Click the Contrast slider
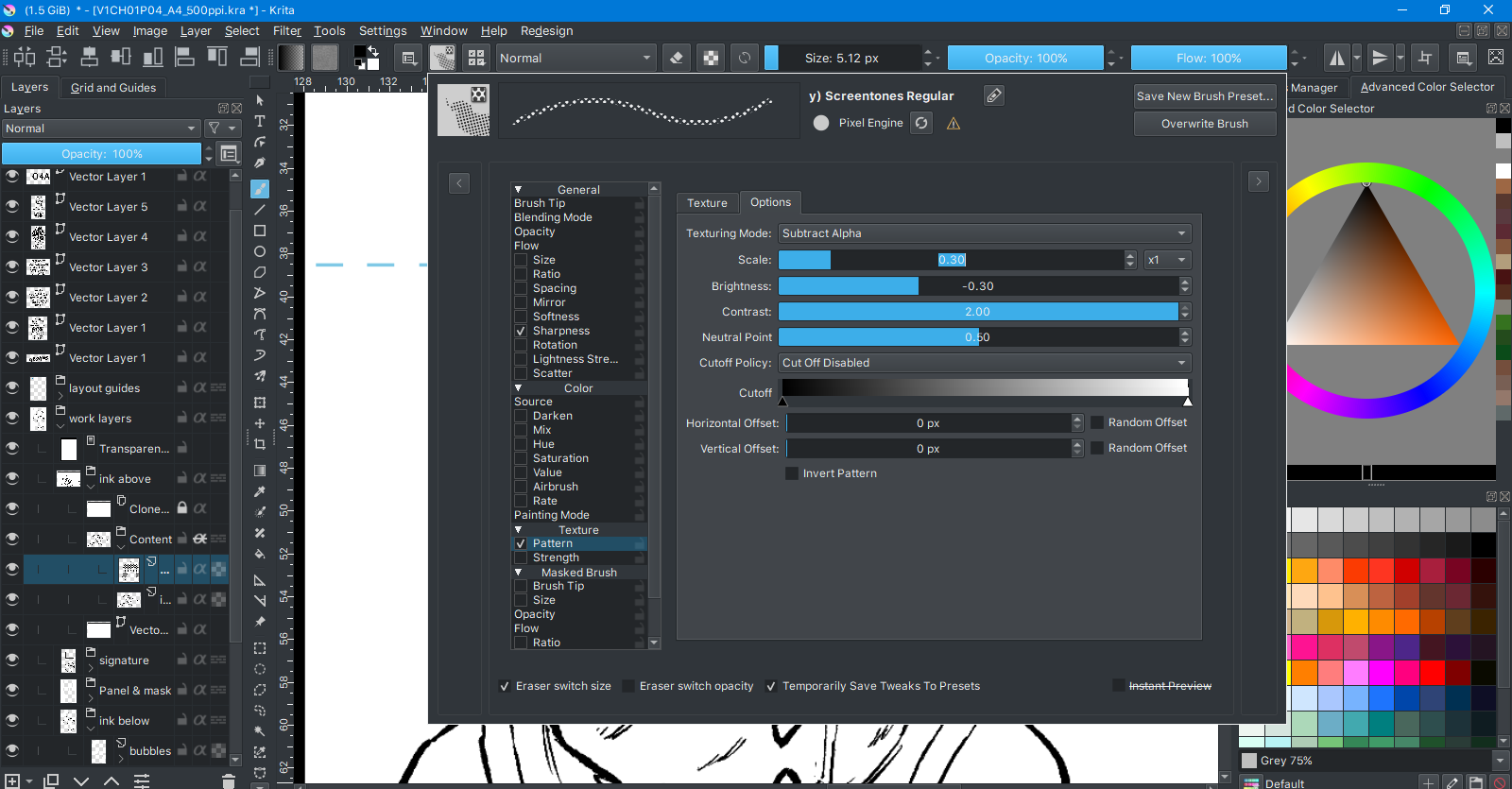 click(x=977, y=312)
